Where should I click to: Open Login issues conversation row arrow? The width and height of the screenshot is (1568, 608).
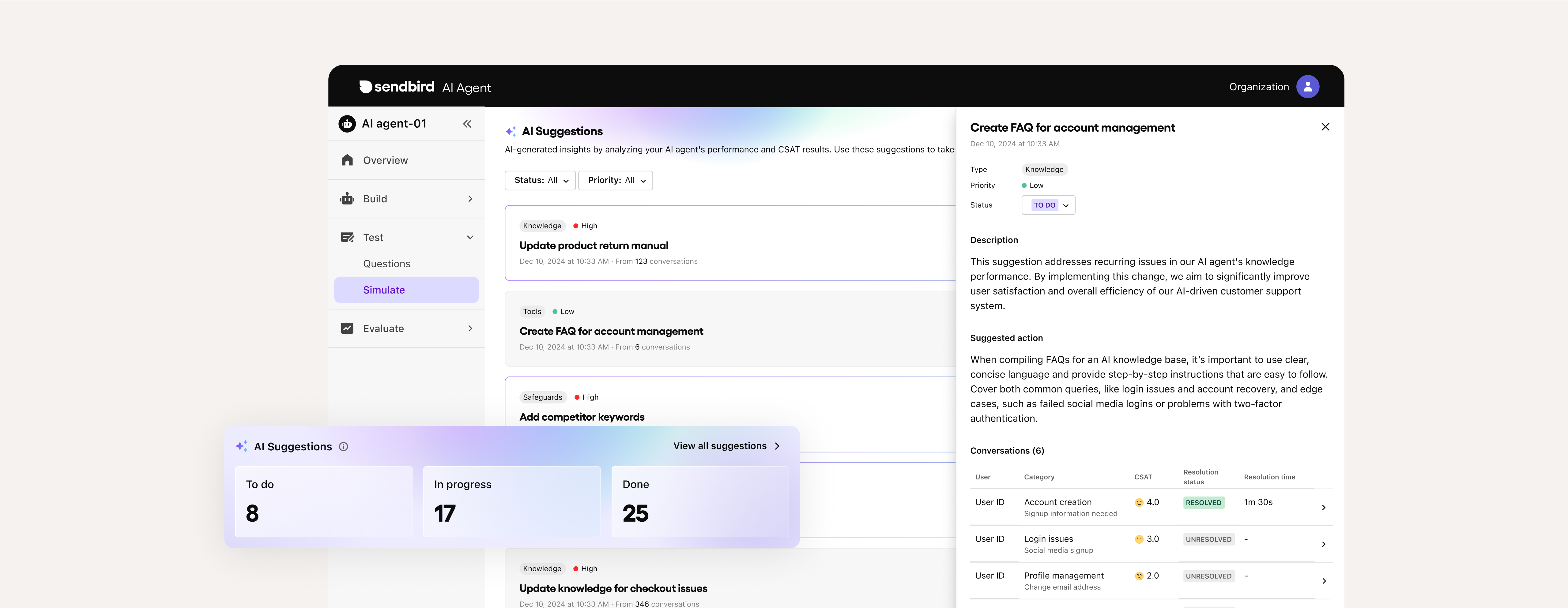[1323, 544]
